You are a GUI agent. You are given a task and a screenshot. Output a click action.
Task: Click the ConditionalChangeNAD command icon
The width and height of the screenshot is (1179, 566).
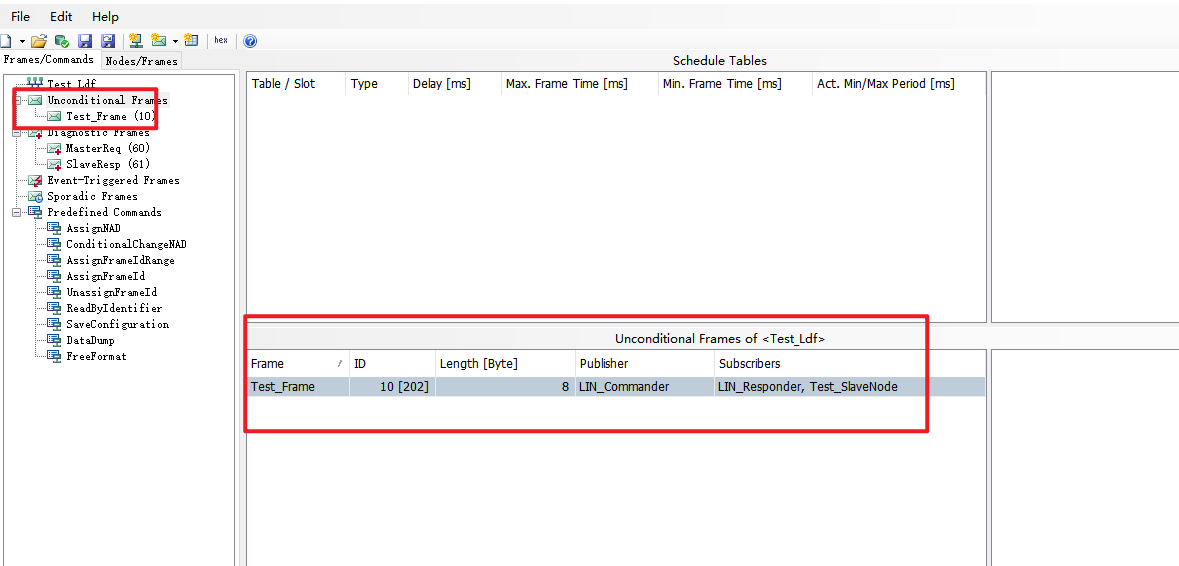click(x=54, y=245)
